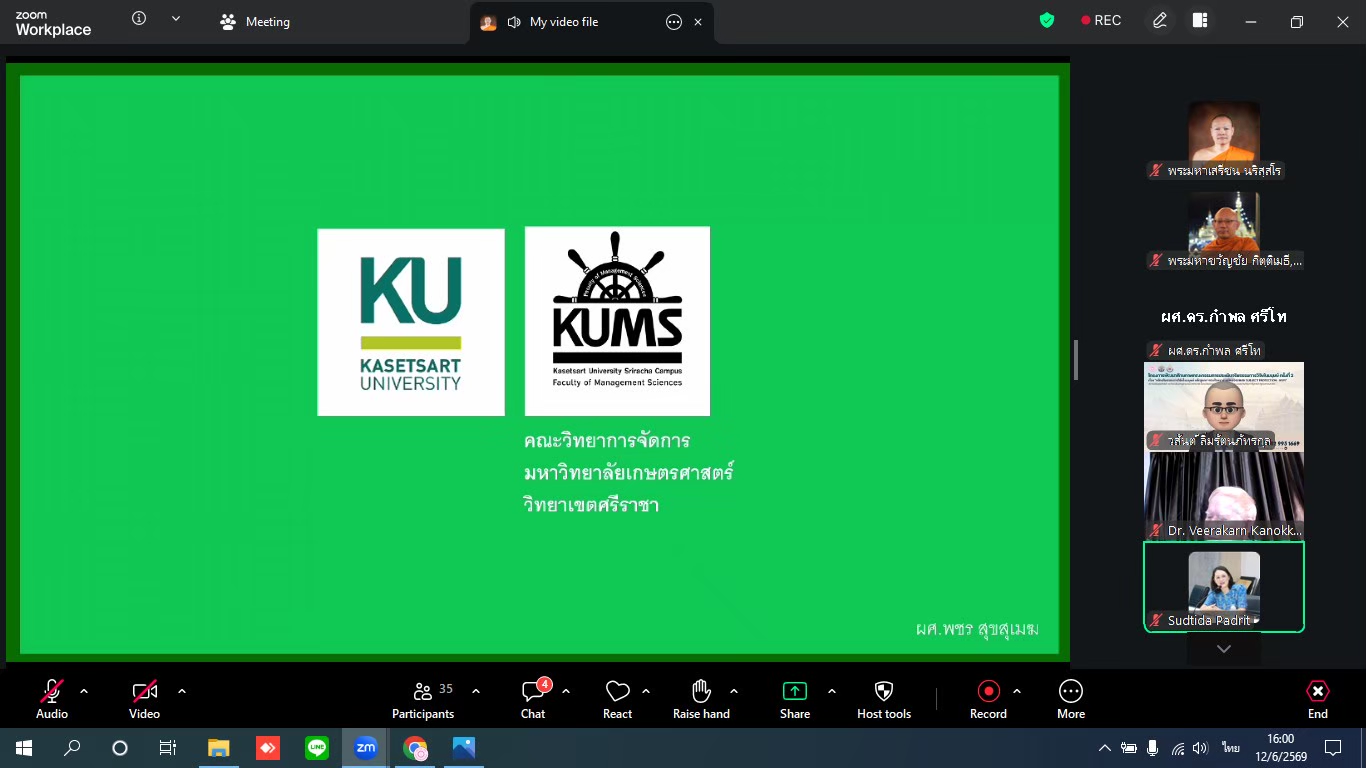Image resolution: width=1366 pixels, height=768 pixels.
Task: Click the green encryption shield icon
Action: tap(1047, 20)
